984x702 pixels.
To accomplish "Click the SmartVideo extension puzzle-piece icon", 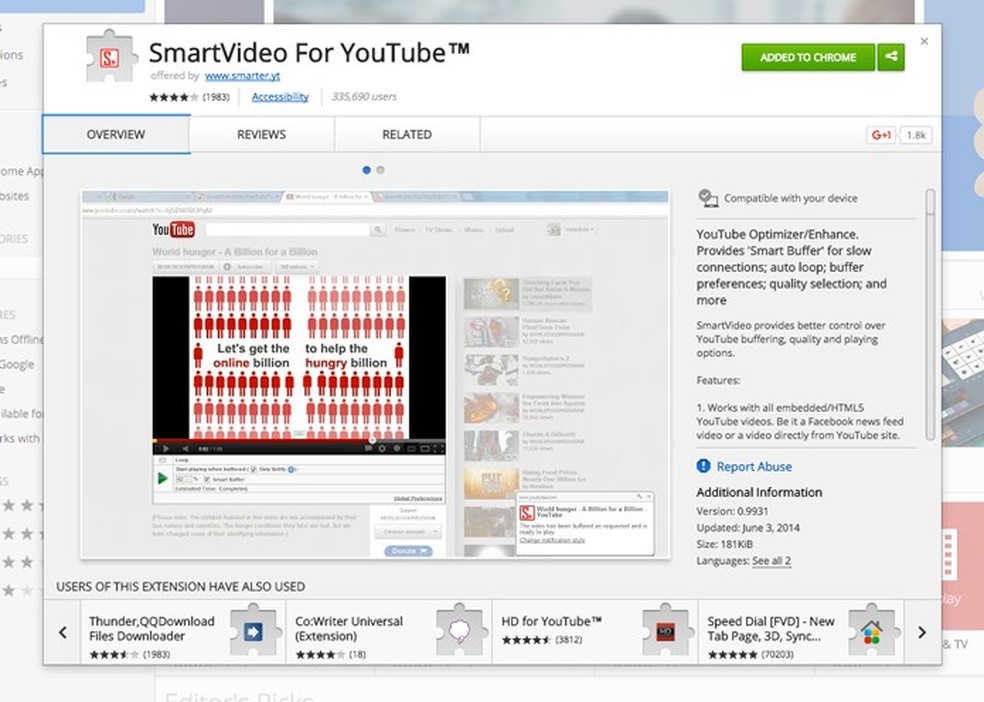I will 111,56.
